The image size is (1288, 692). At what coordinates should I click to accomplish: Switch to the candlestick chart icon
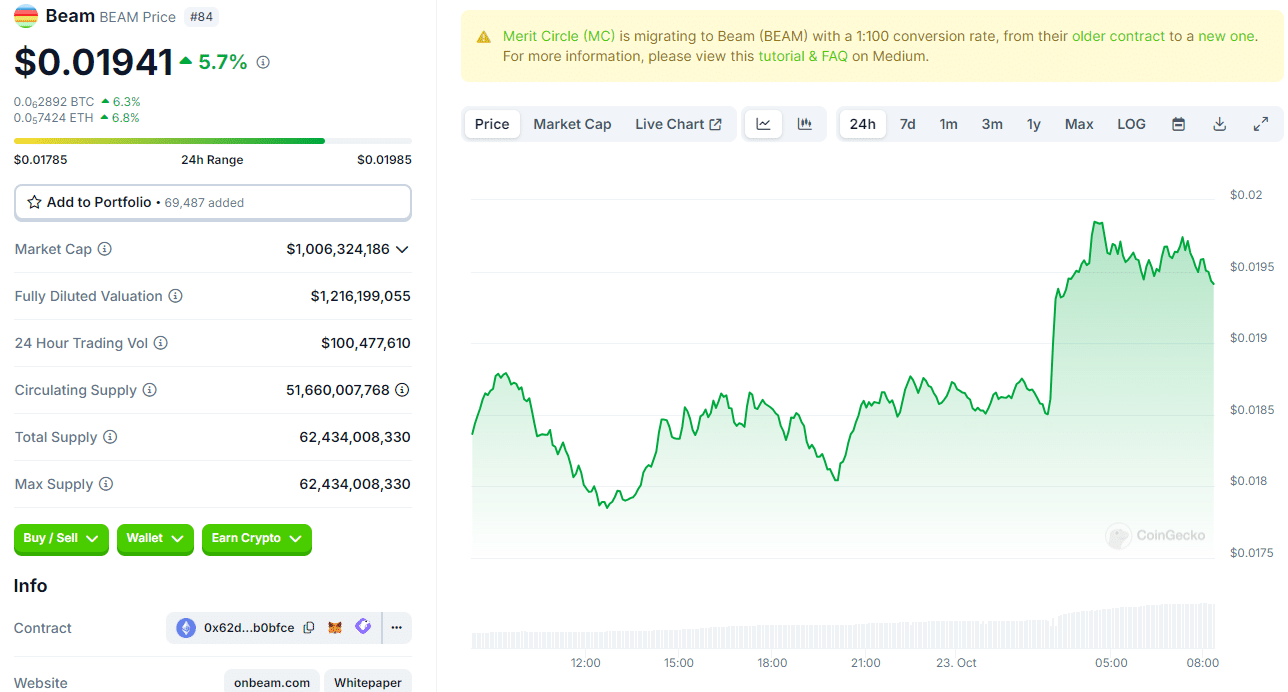804,124
